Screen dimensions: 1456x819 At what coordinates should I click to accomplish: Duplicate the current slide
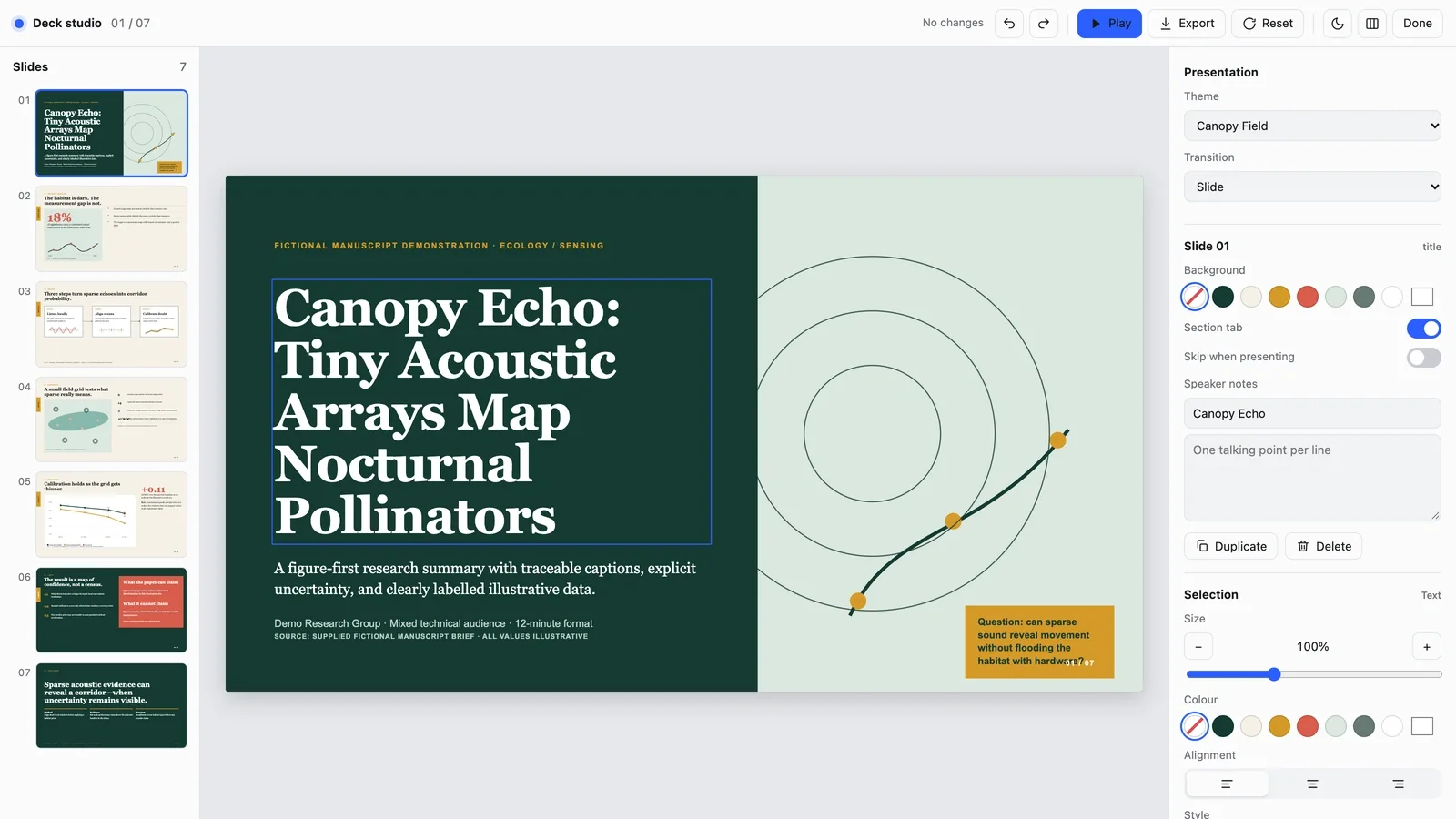1230,546
